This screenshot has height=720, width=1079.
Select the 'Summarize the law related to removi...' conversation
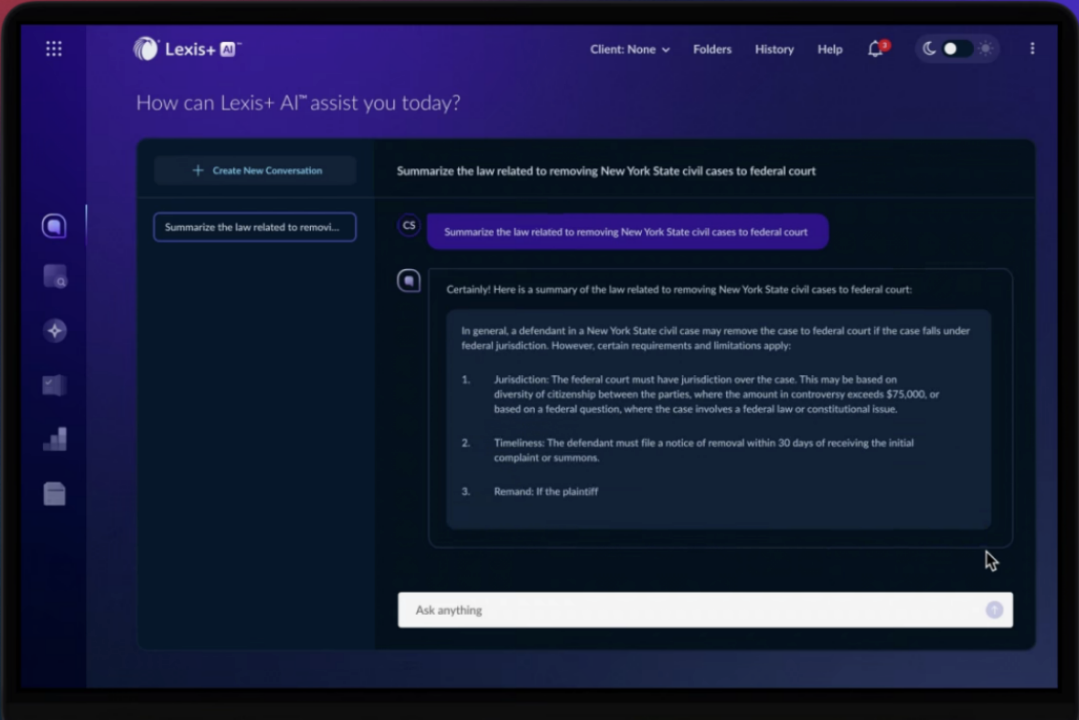coord(255,227)
